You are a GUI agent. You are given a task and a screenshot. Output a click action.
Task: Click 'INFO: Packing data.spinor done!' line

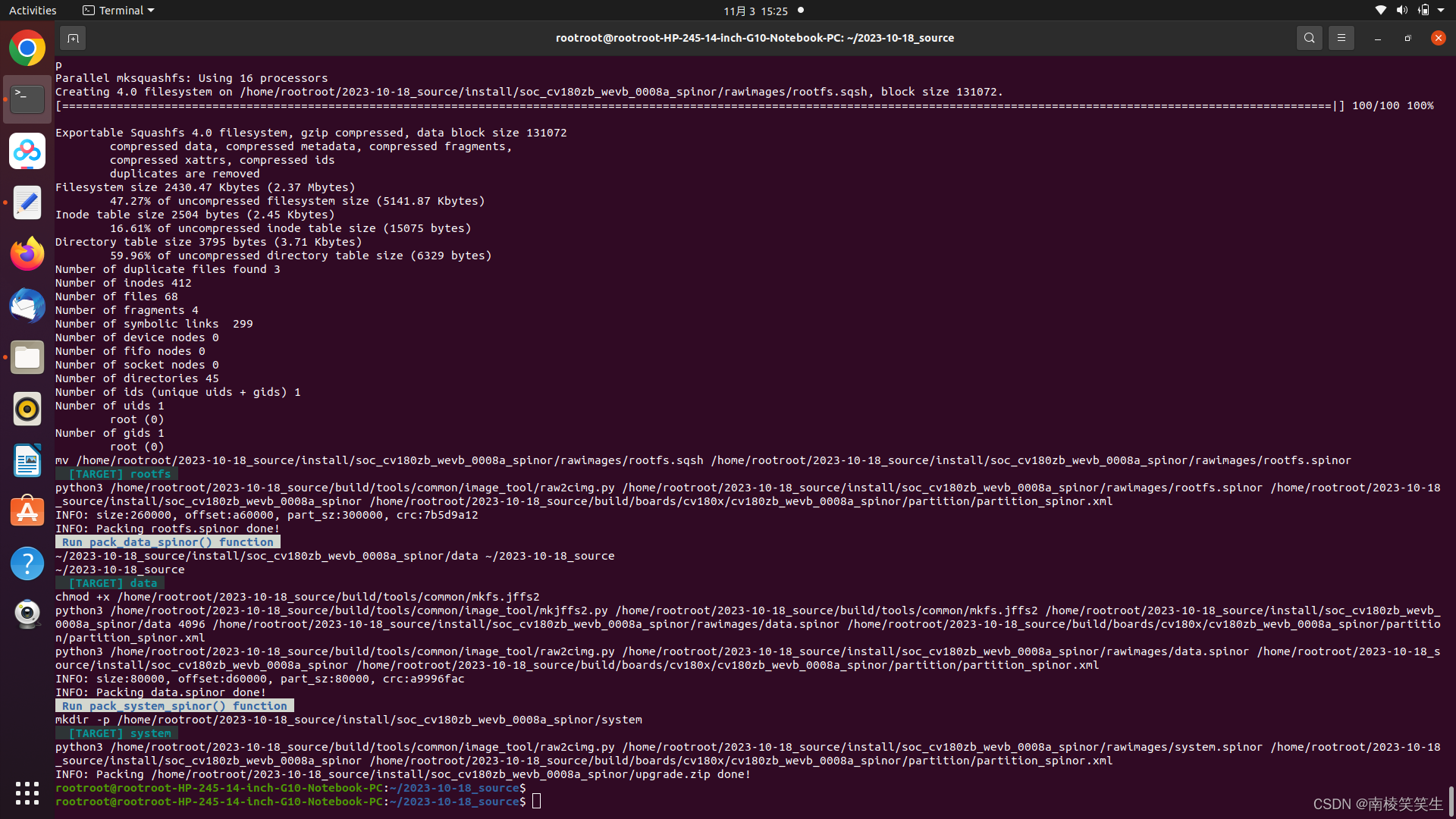[x=161, y=692]
